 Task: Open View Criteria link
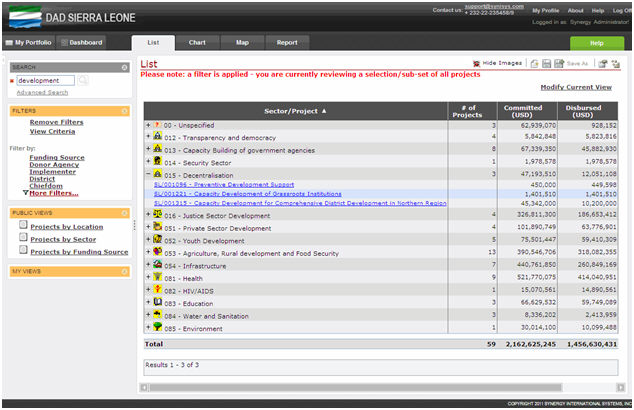52,131
